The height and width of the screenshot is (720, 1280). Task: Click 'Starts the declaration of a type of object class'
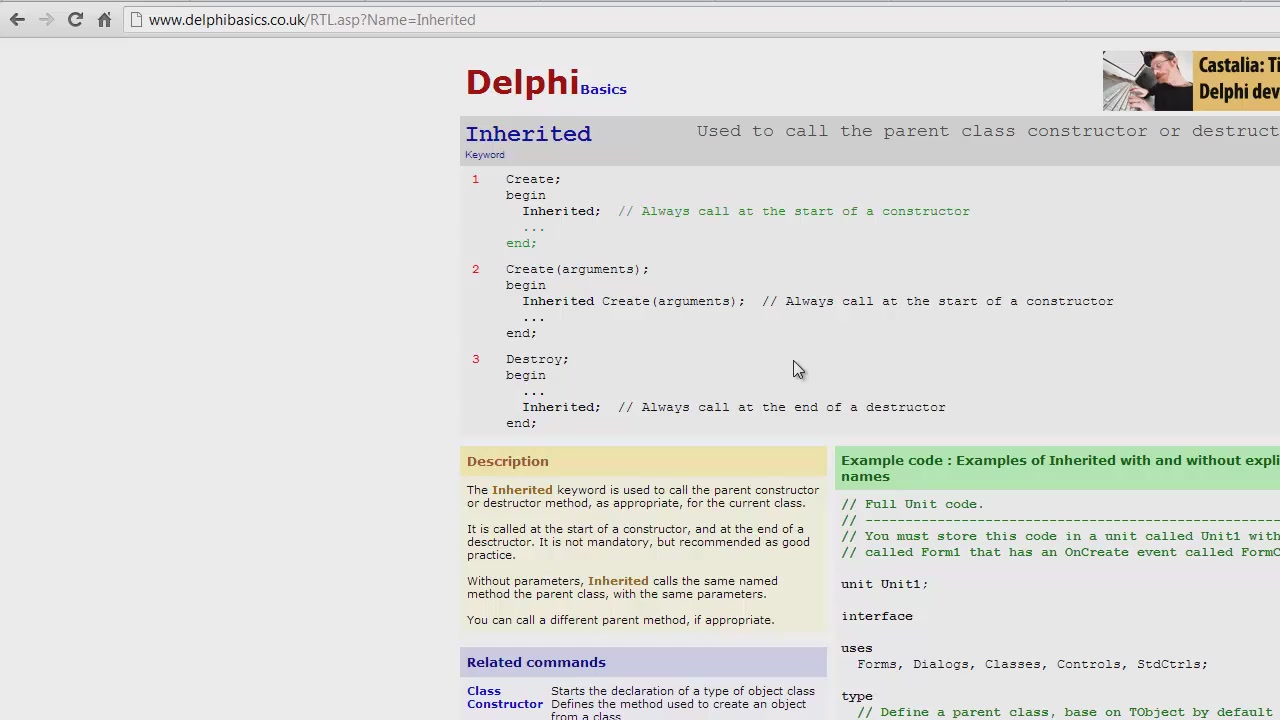tap(683, 691)
